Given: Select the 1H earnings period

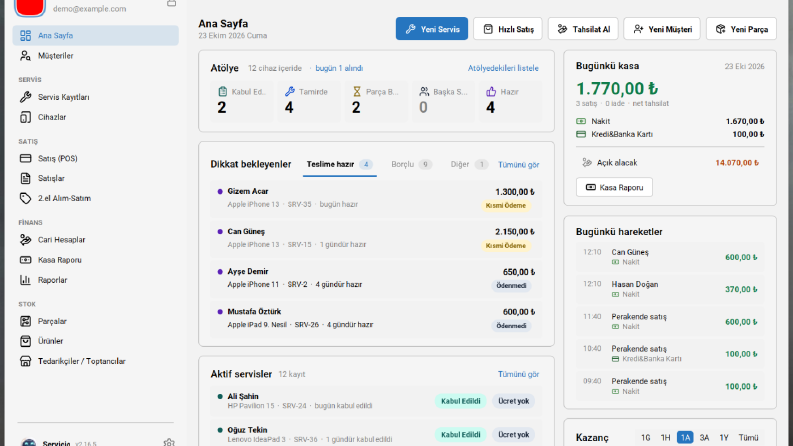Looking at the screenshot, I should click(666, 438).
